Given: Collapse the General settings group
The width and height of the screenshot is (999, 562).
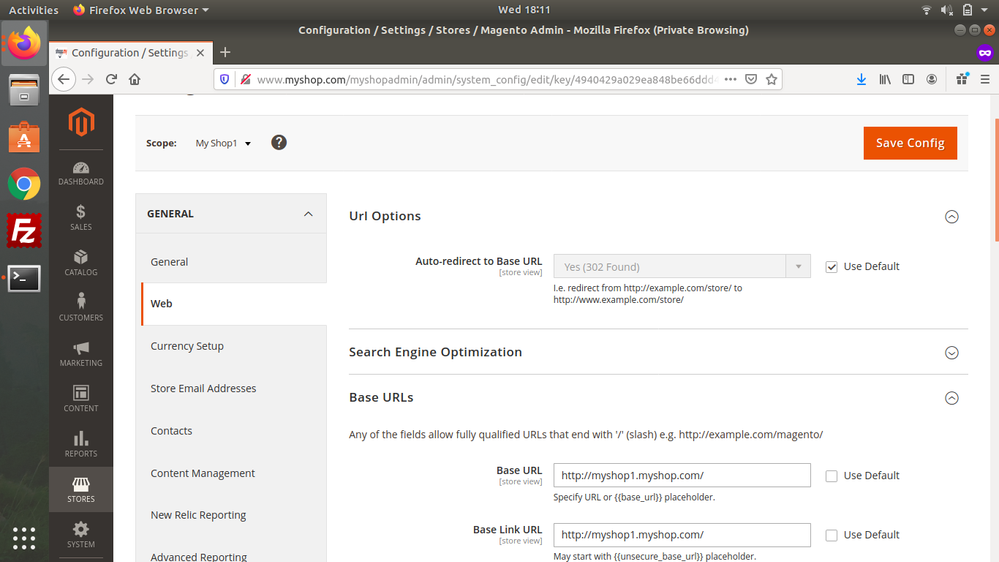Looking at the screenshot, I should pyautogui.click(x=308, y=214).
